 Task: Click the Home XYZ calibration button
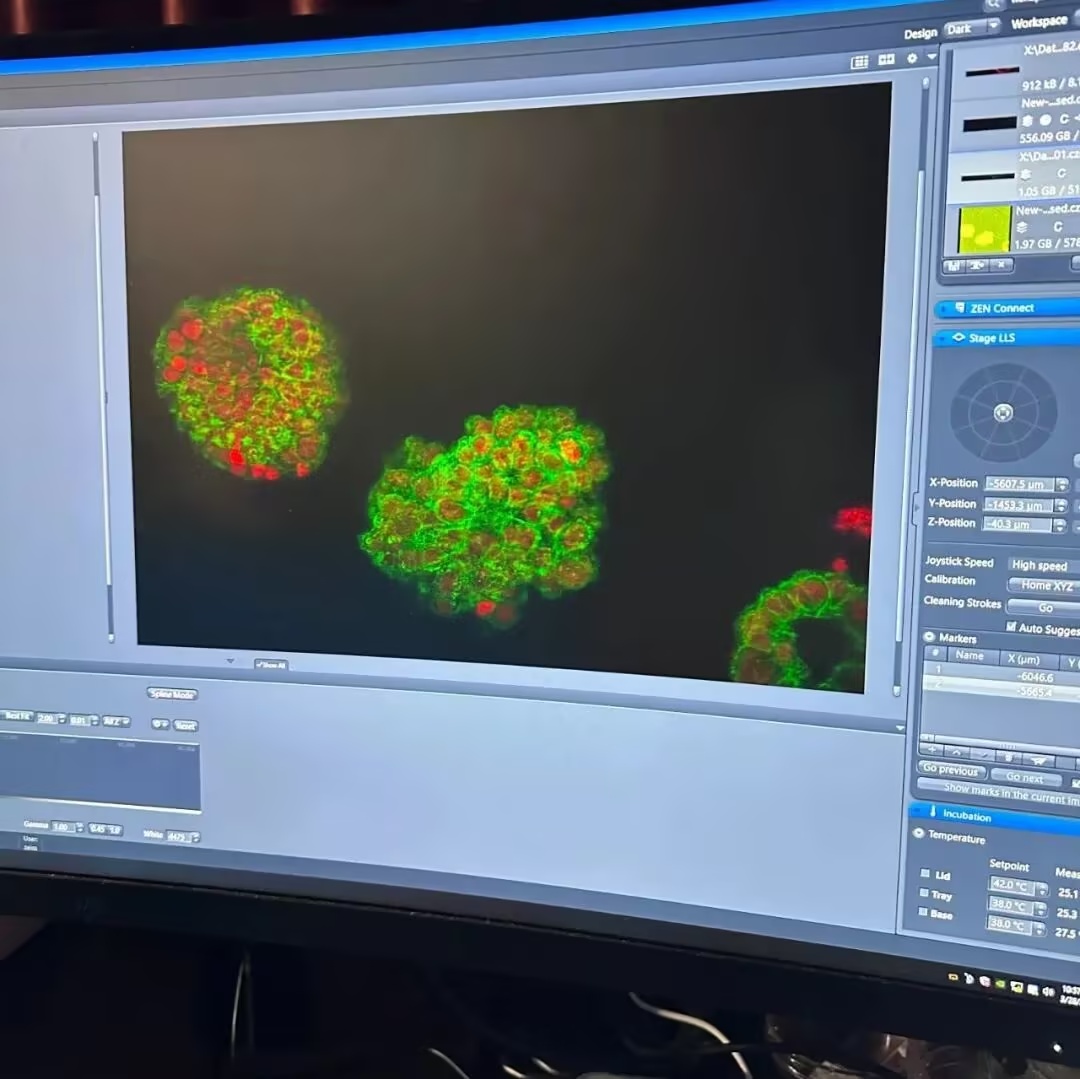(x=1043, y=586)
